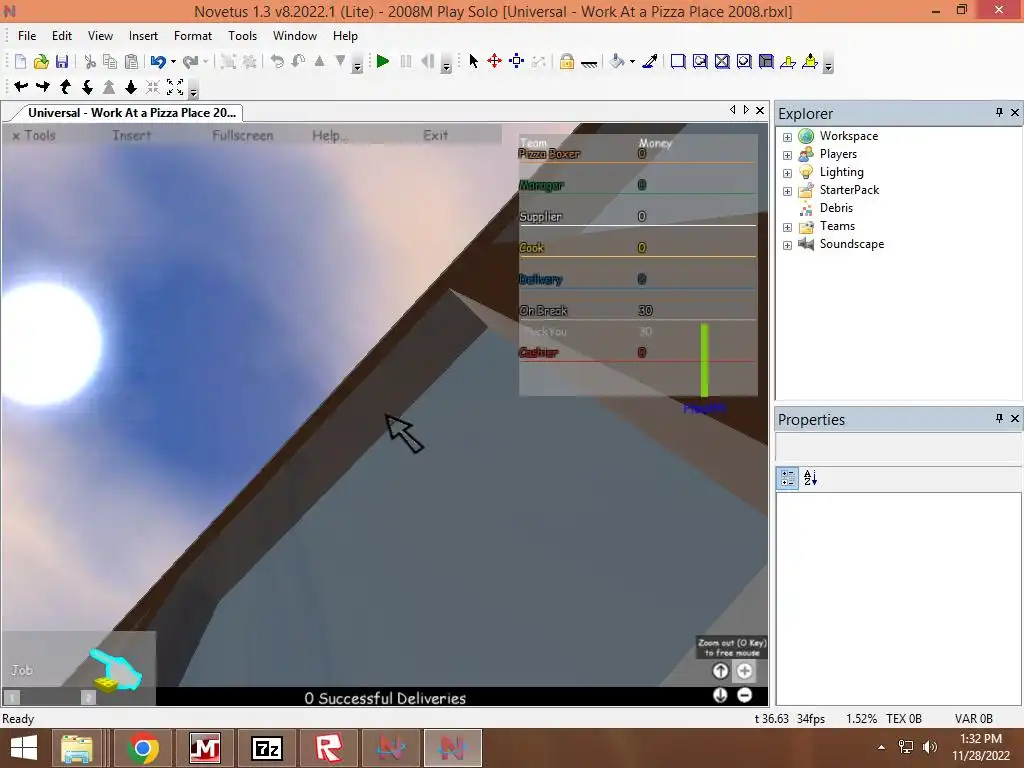Expand the Soundscape tree node
This screenshot has width=1024, height=768.
(787, 246)
